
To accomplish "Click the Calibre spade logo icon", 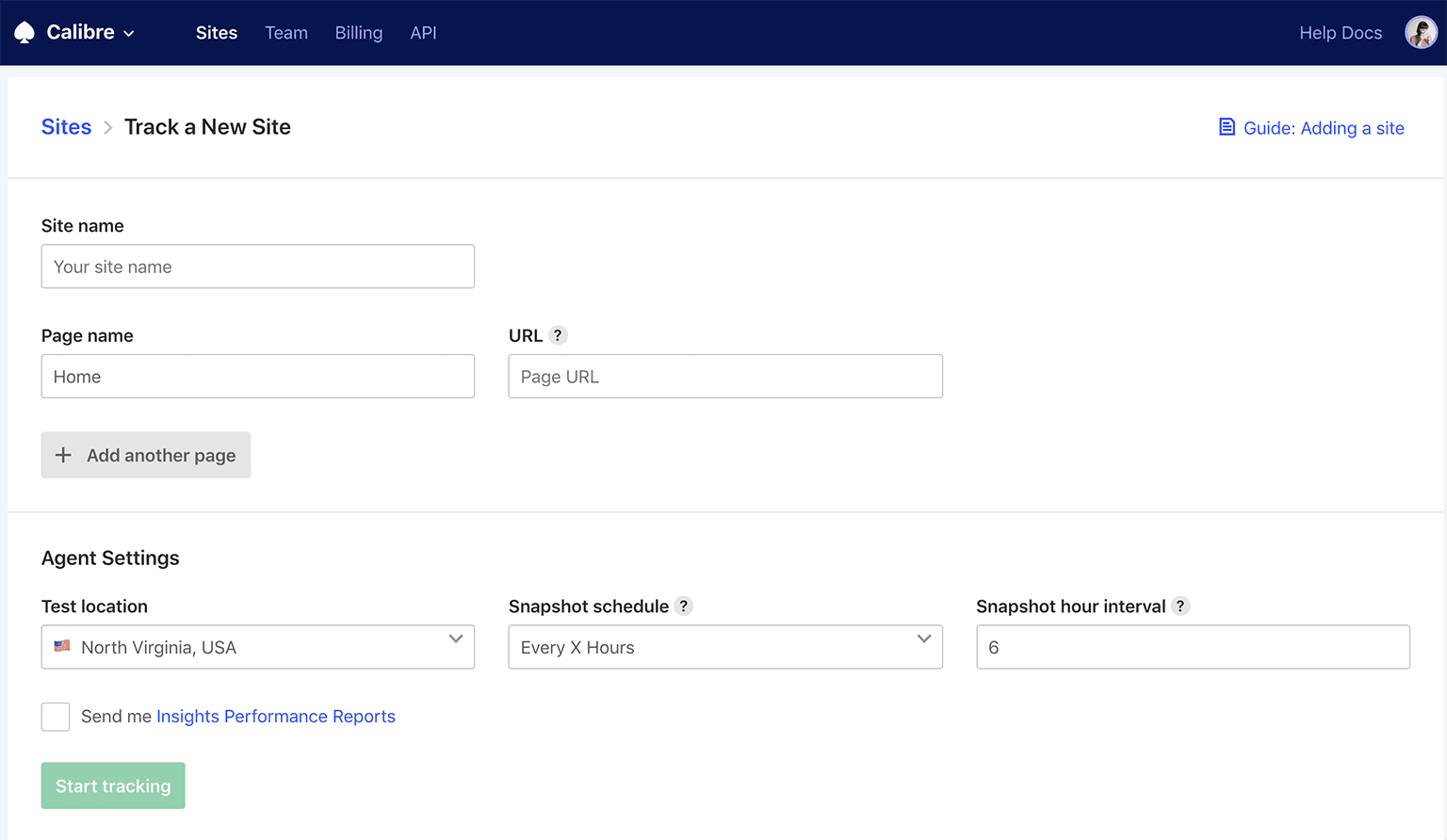I will click(x=24, y=31).
